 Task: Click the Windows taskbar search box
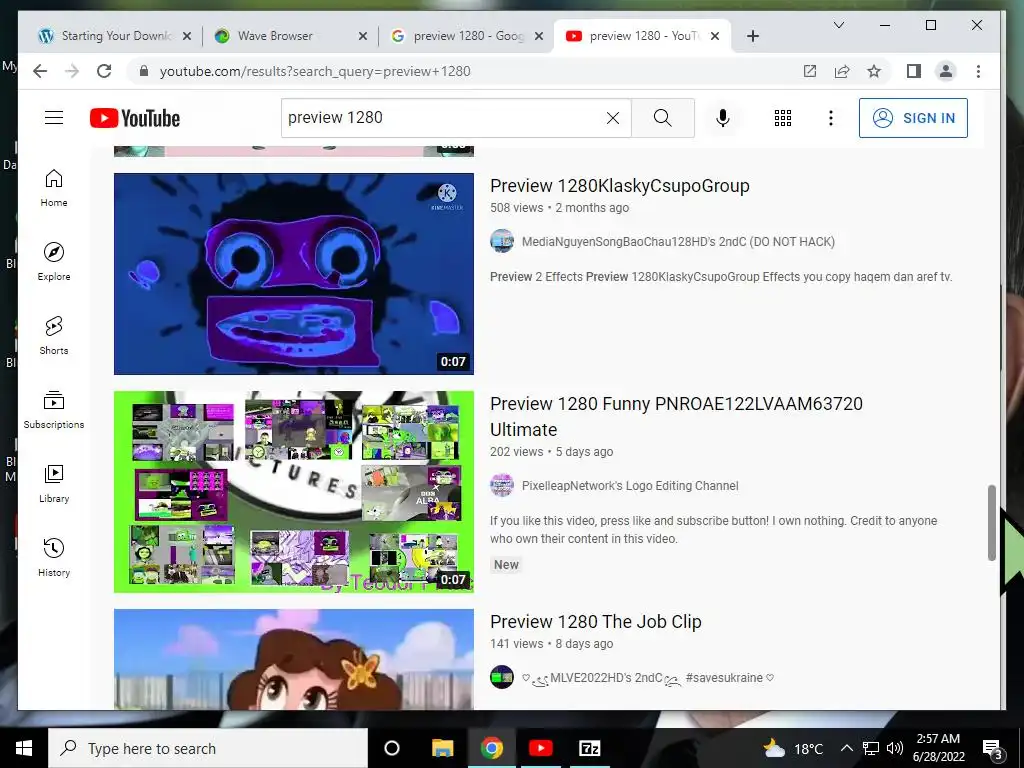coord(208,748)
